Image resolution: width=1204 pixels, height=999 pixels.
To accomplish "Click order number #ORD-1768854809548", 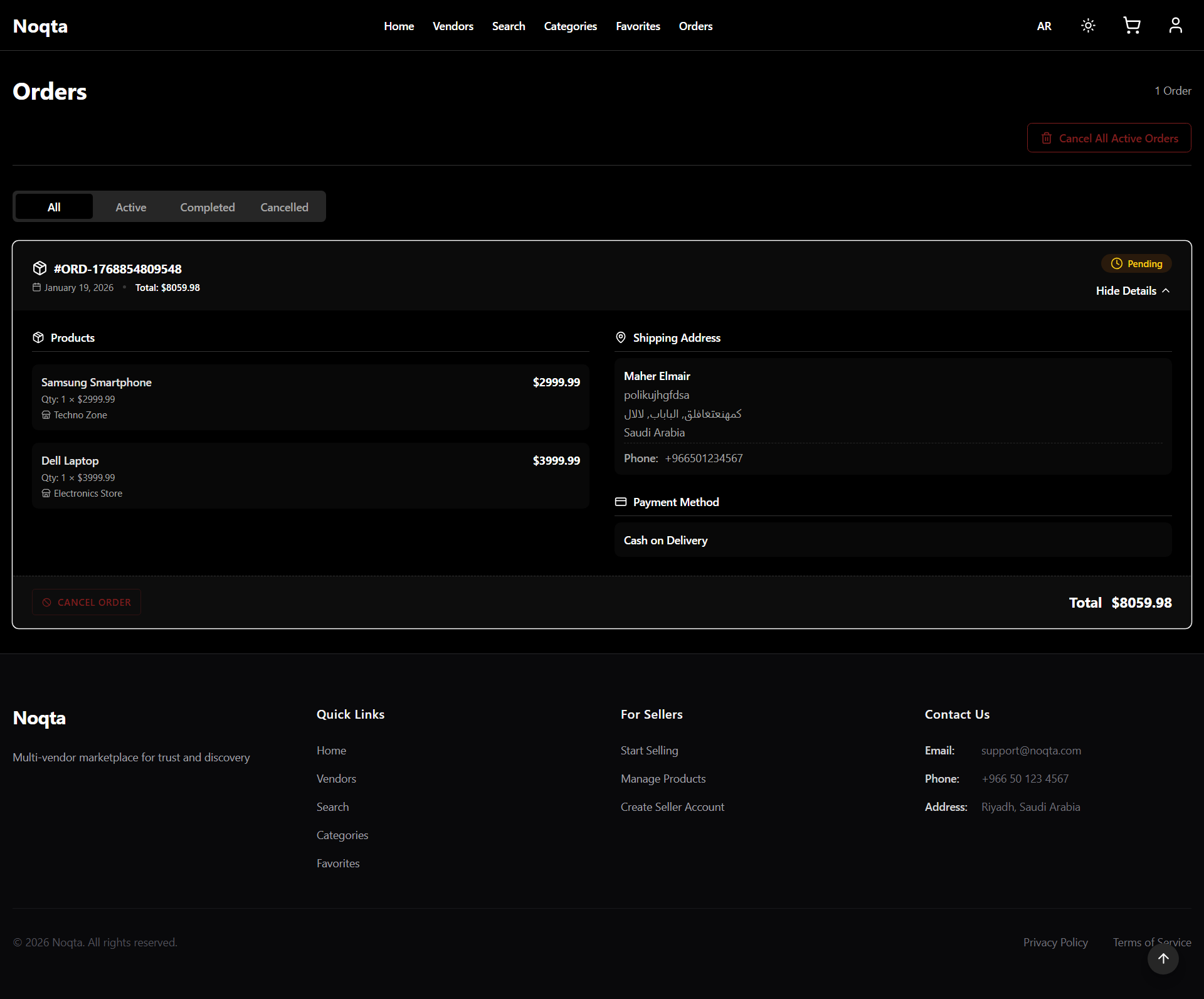I will tap(118, 269).
